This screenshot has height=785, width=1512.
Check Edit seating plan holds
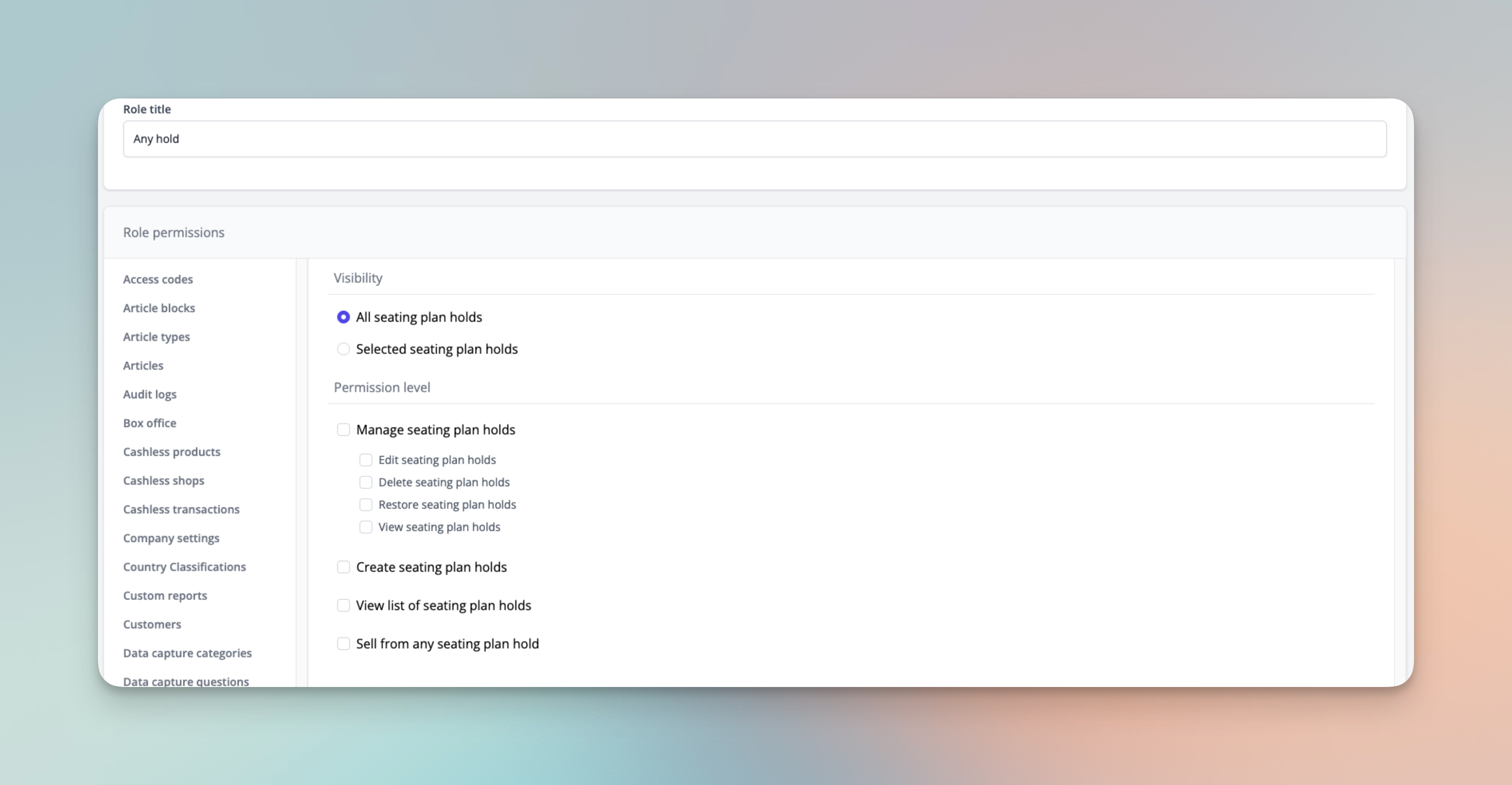coord(366,460)
